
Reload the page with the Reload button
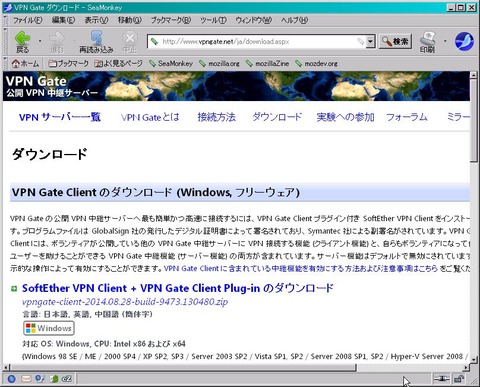96,42
